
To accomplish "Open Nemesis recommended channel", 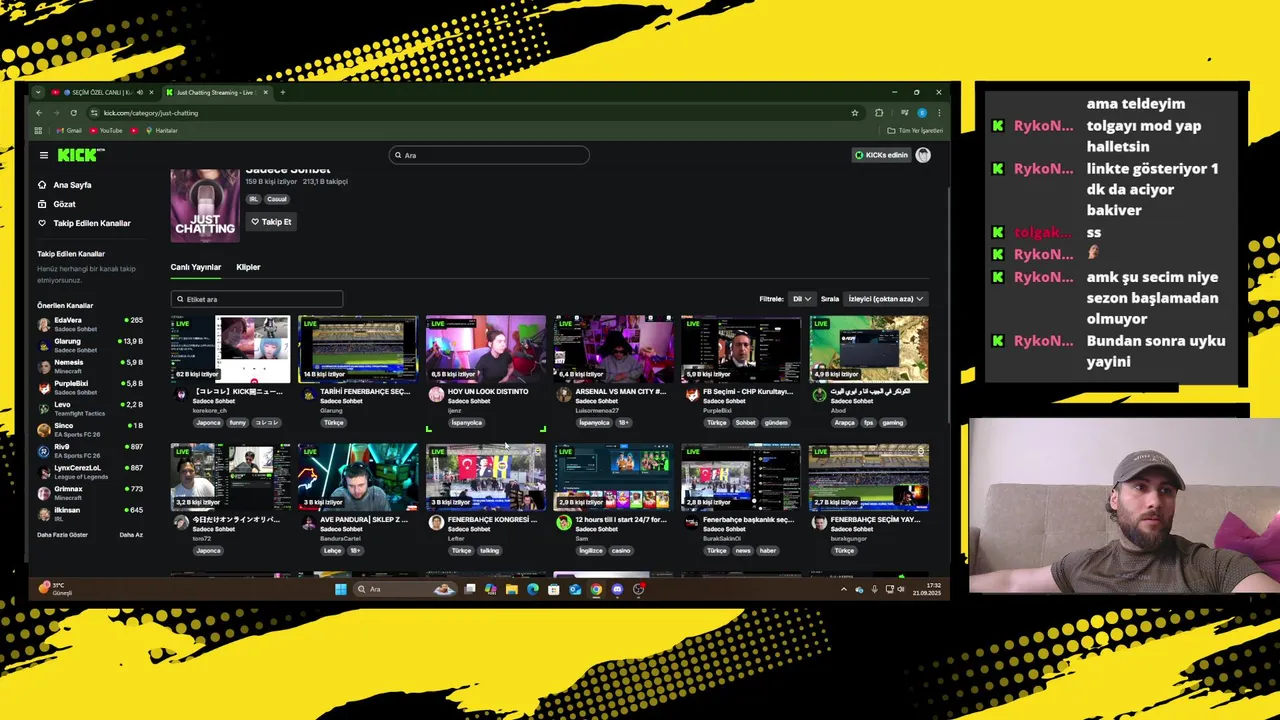I will pyautogui.click(x=90, y=366).
